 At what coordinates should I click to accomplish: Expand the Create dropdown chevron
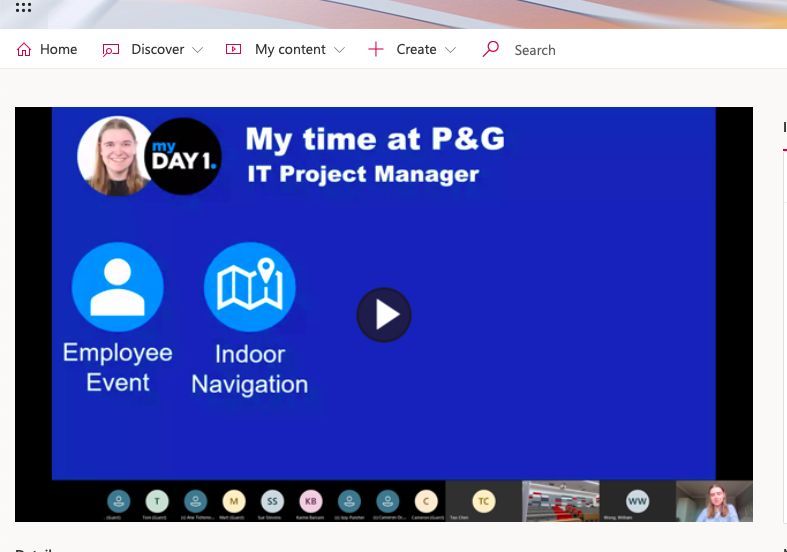pos(451,50)
